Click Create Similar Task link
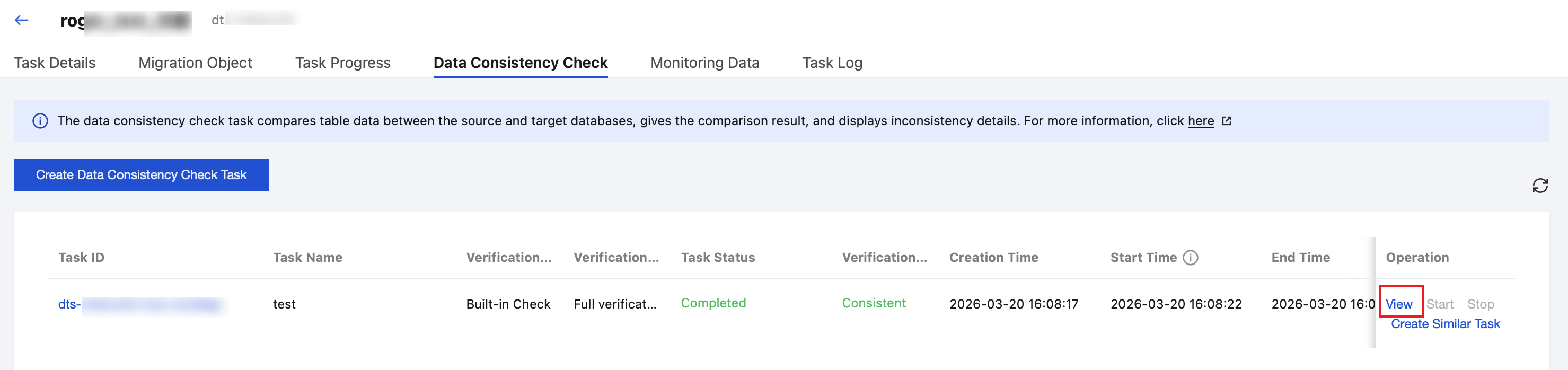 pos(1445,324)
